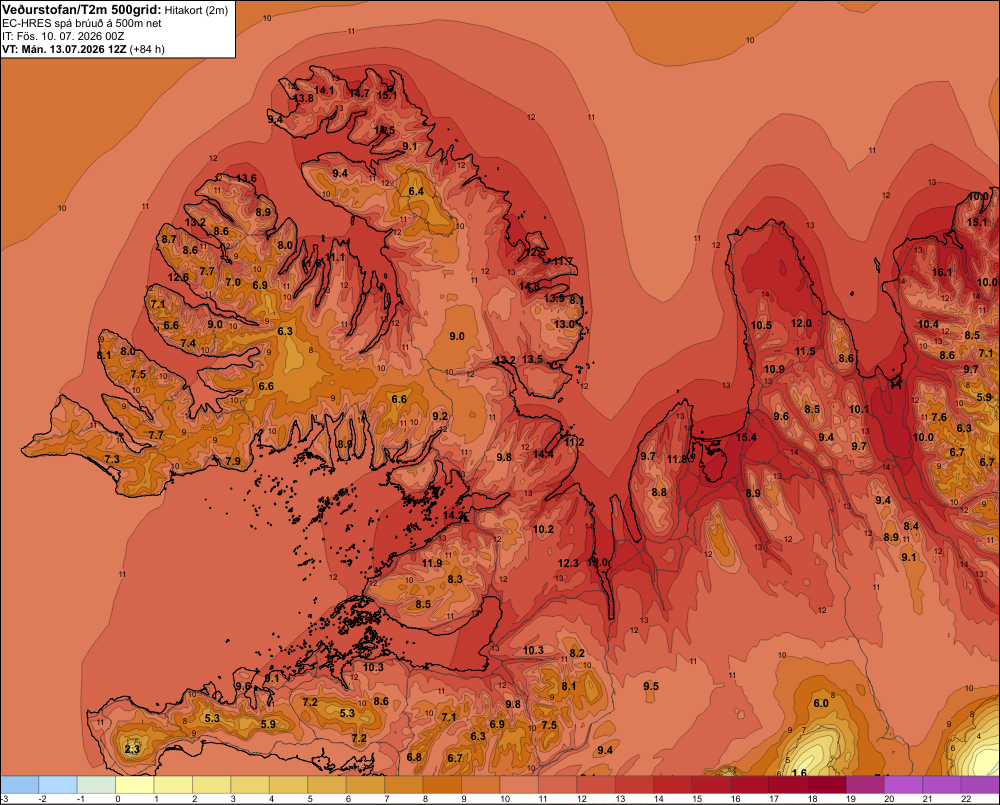1000x805 pixels.
Task: Click the dark crimson legend swatch between 17 and 18
Action: [x=788, y=784]
